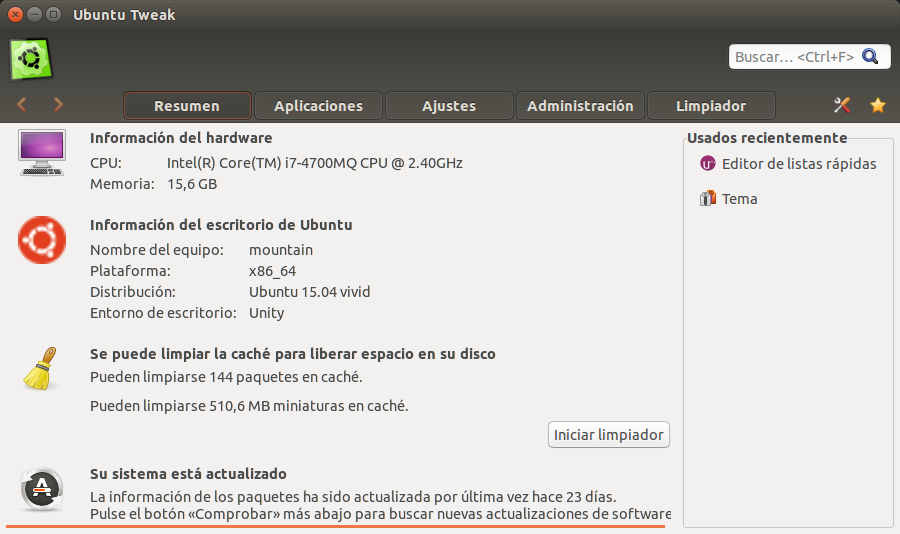Click the Tema gift box icon
This screenshot has height=534, width=900.
708,199
